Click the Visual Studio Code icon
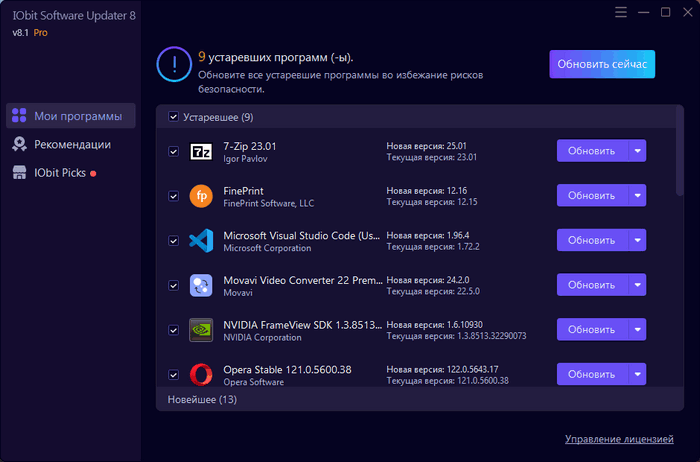This screenshot has height=462, width=700. coord(201,241)
